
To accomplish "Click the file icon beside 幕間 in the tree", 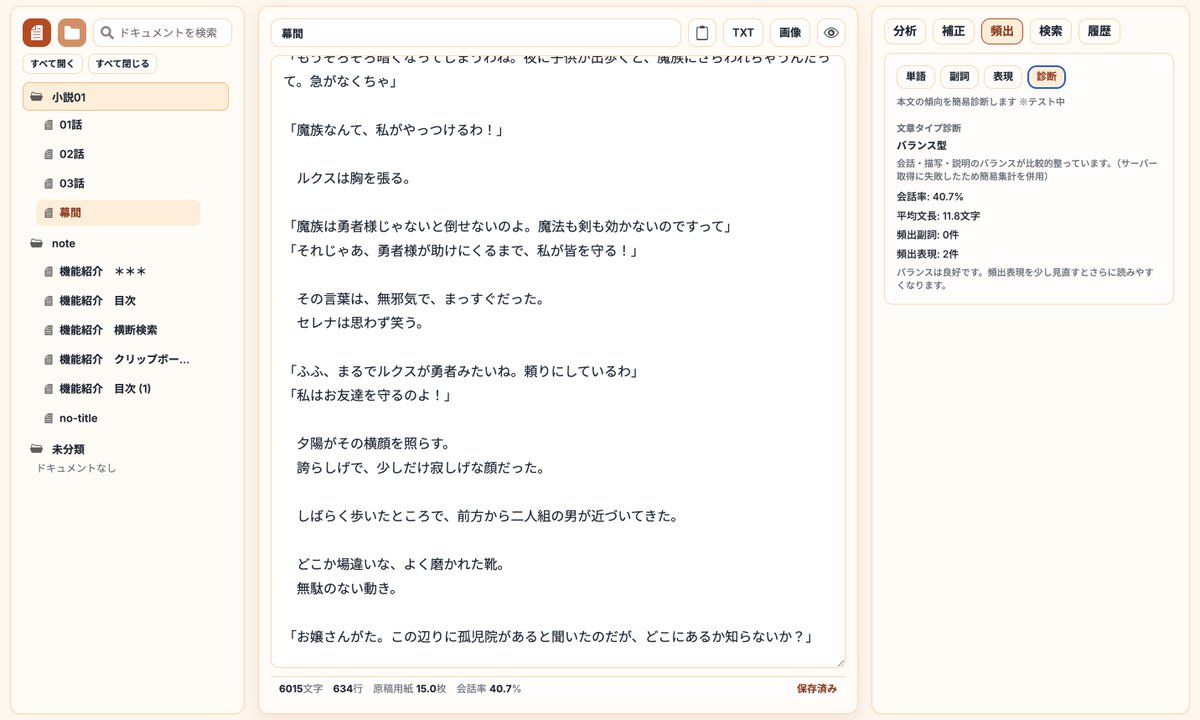I will click(48, 213).
